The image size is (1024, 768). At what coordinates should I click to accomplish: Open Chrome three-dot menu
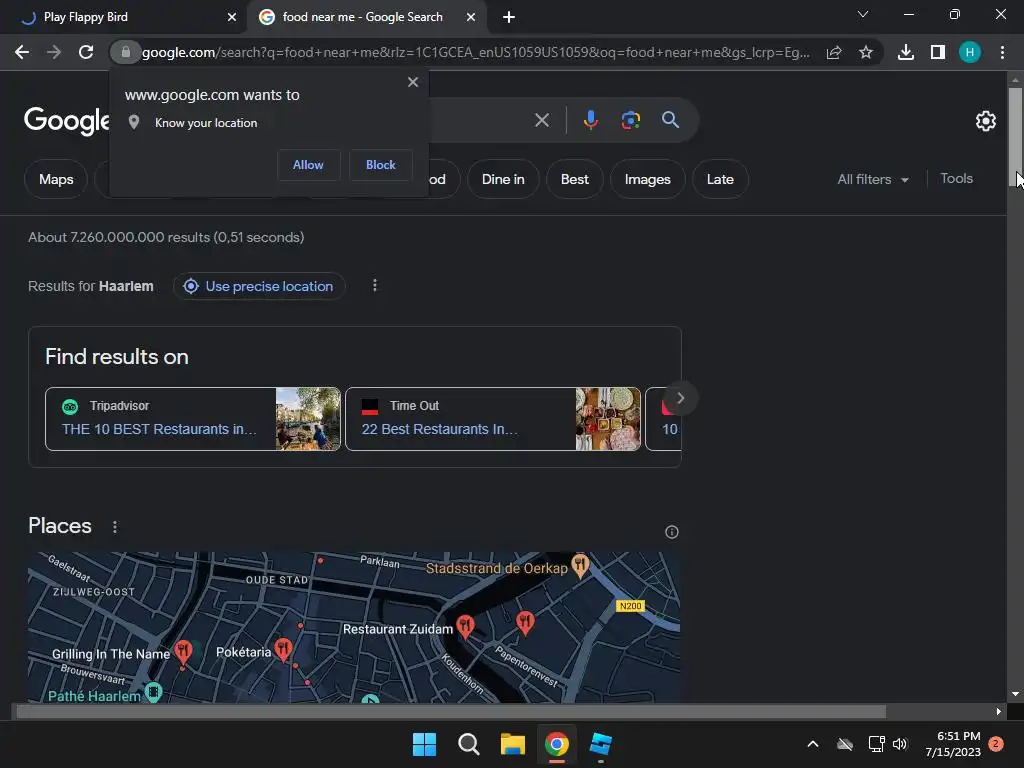1002,52
